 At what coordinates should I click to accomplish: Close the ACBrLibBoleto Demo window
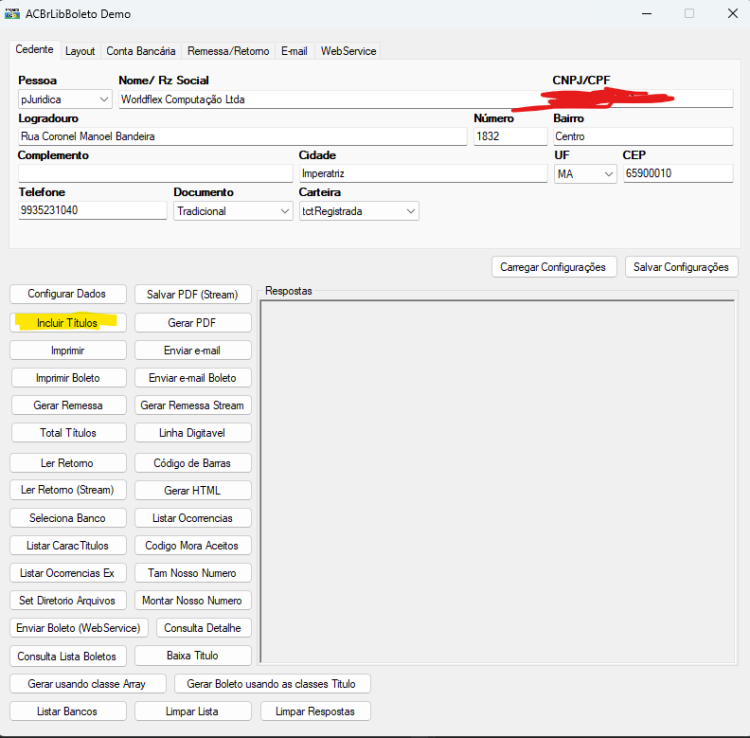pyautogui.click(x=732, y=13)
